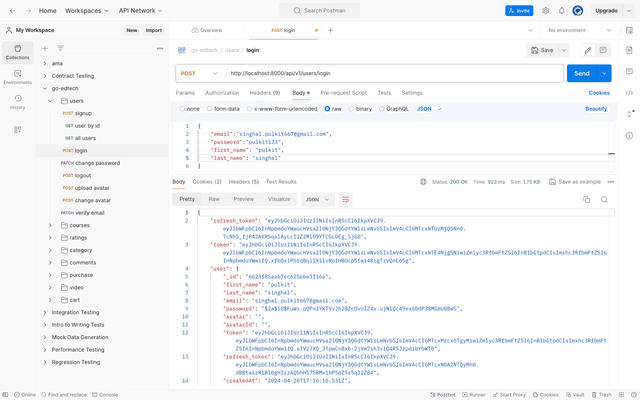Open the request info icon
The width and height of the screenshot is (640, 400).
[x=629, y=135]
